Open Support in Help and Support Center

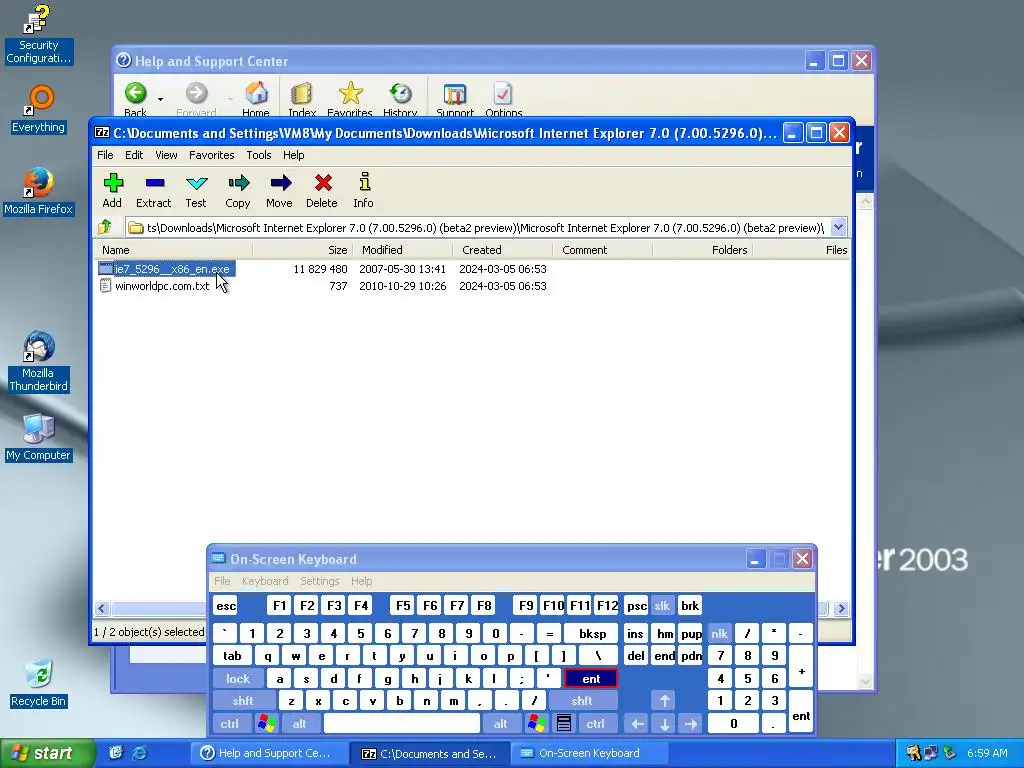coord(455,99)
